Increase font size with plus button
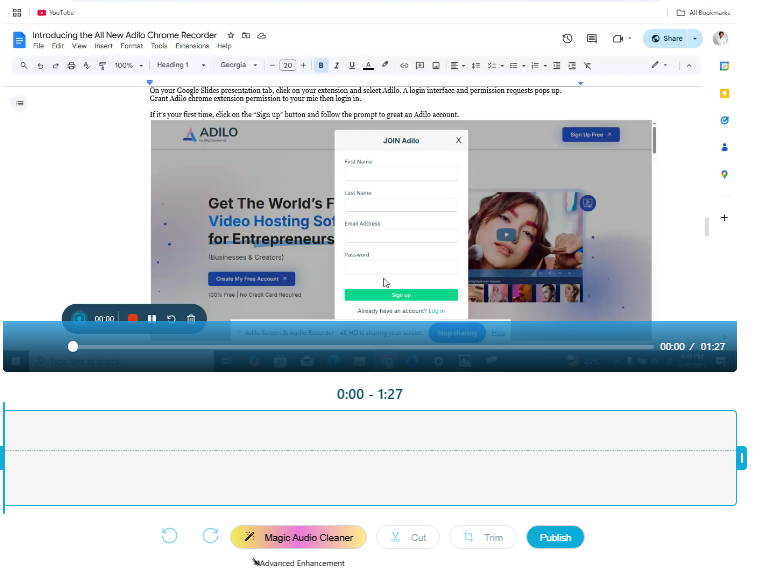Image resolution: width=774 pixels, height=584 pixels. (x=303, y=65)
